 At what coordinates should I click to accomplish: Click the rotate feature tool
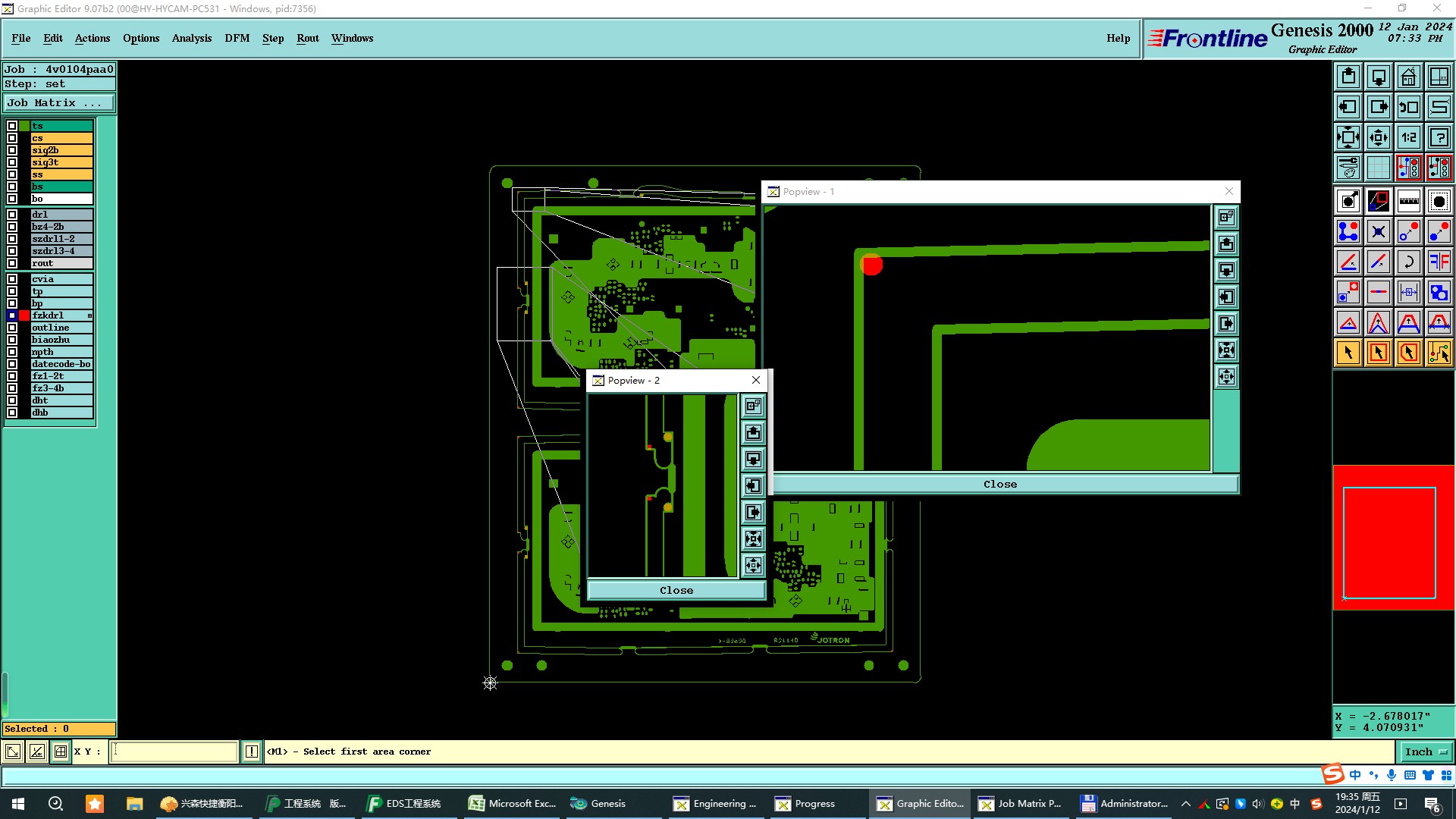point(1408,262)
